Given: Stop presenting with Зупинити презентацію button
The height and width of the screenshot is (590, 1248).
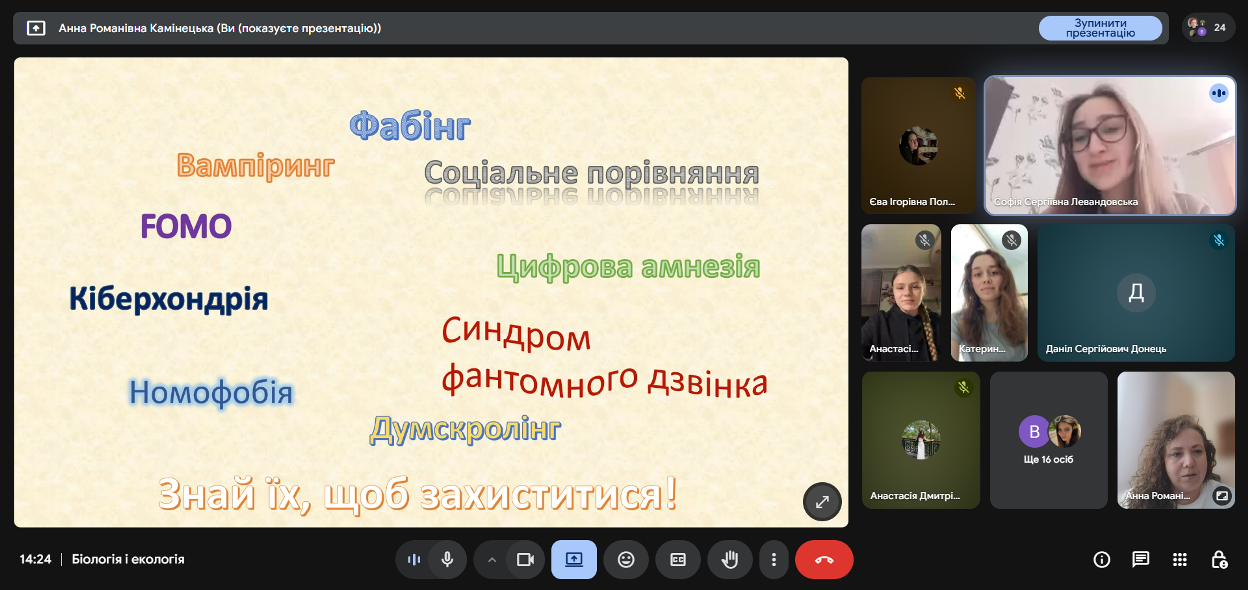Looking at the screenshot, I should tap(1100, 28).
